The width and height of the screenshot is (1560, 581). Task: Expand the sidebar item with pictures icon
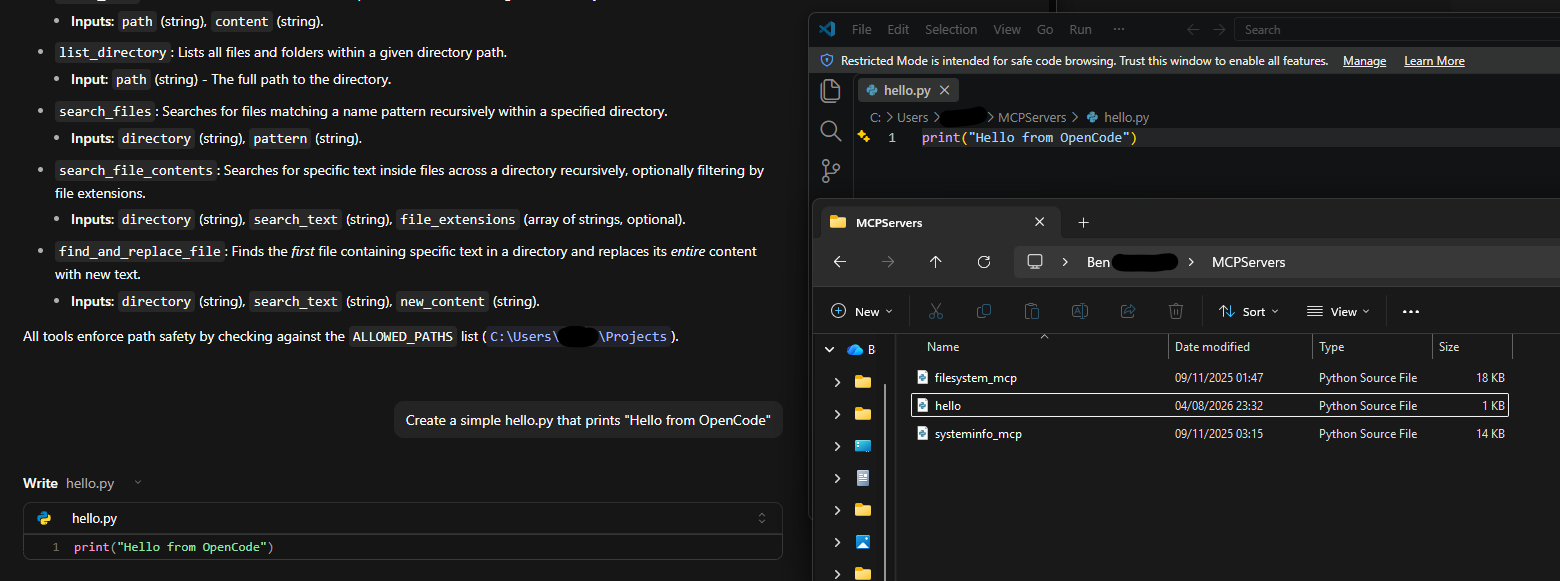837,542
